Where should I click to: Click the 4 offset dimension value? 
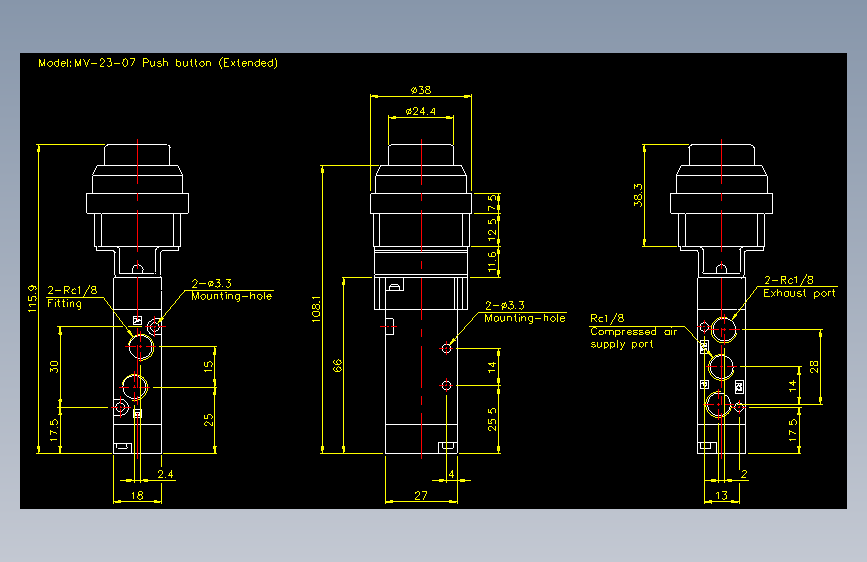tap(452, 474)
